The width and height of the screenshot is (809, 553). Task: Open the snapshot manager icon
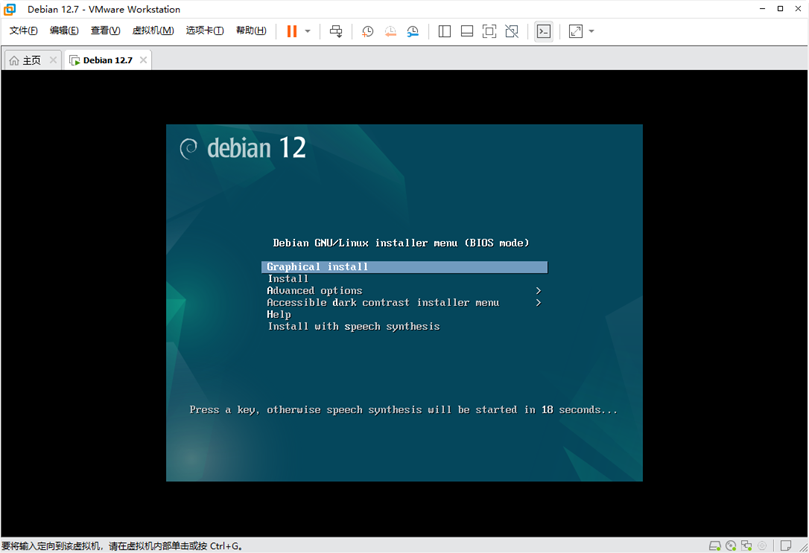point(413,31)
